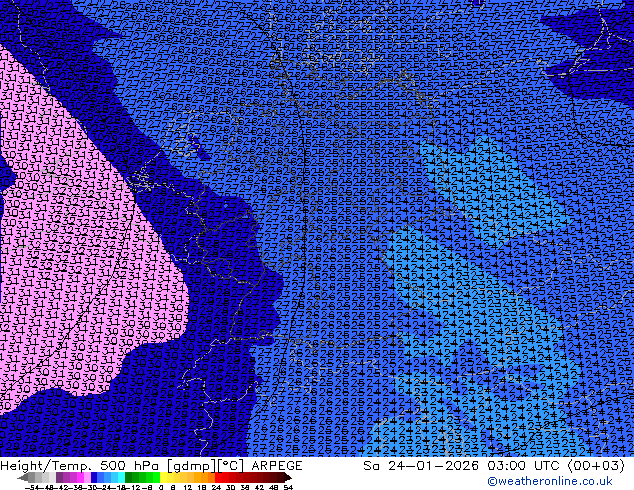This screenshot has height=490, width=634.
Task: Click the magenta pink legend swatch
Action: [x=80, y=477]
